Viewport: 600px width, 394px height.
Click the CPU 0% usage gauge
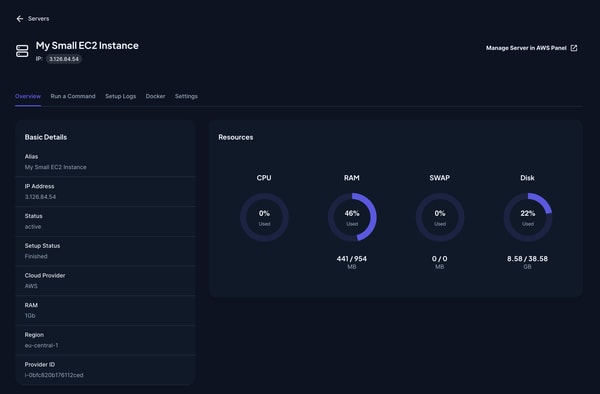264,217
